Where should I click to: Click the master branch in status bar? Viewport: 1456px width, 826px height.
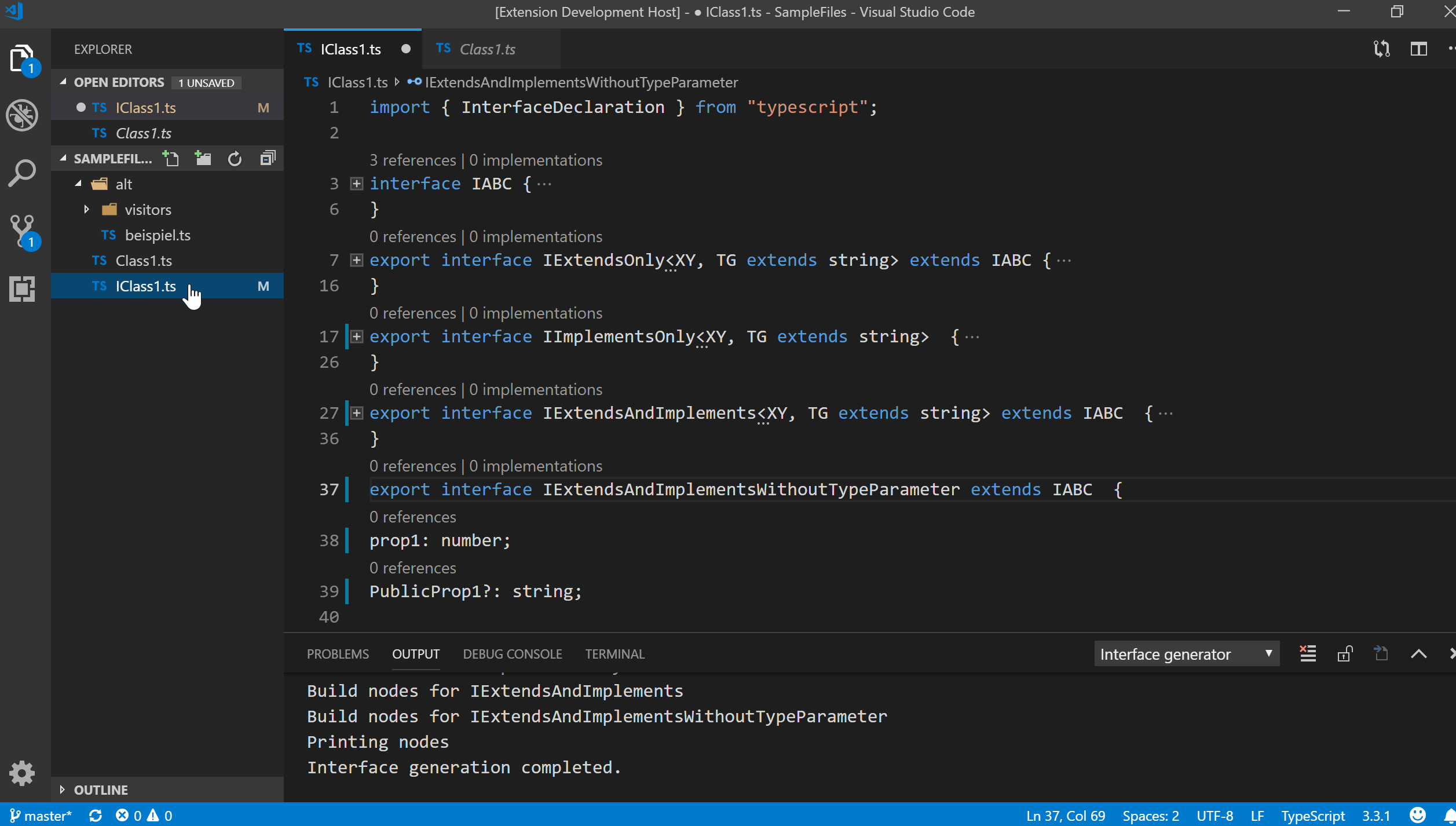[42, 816]
